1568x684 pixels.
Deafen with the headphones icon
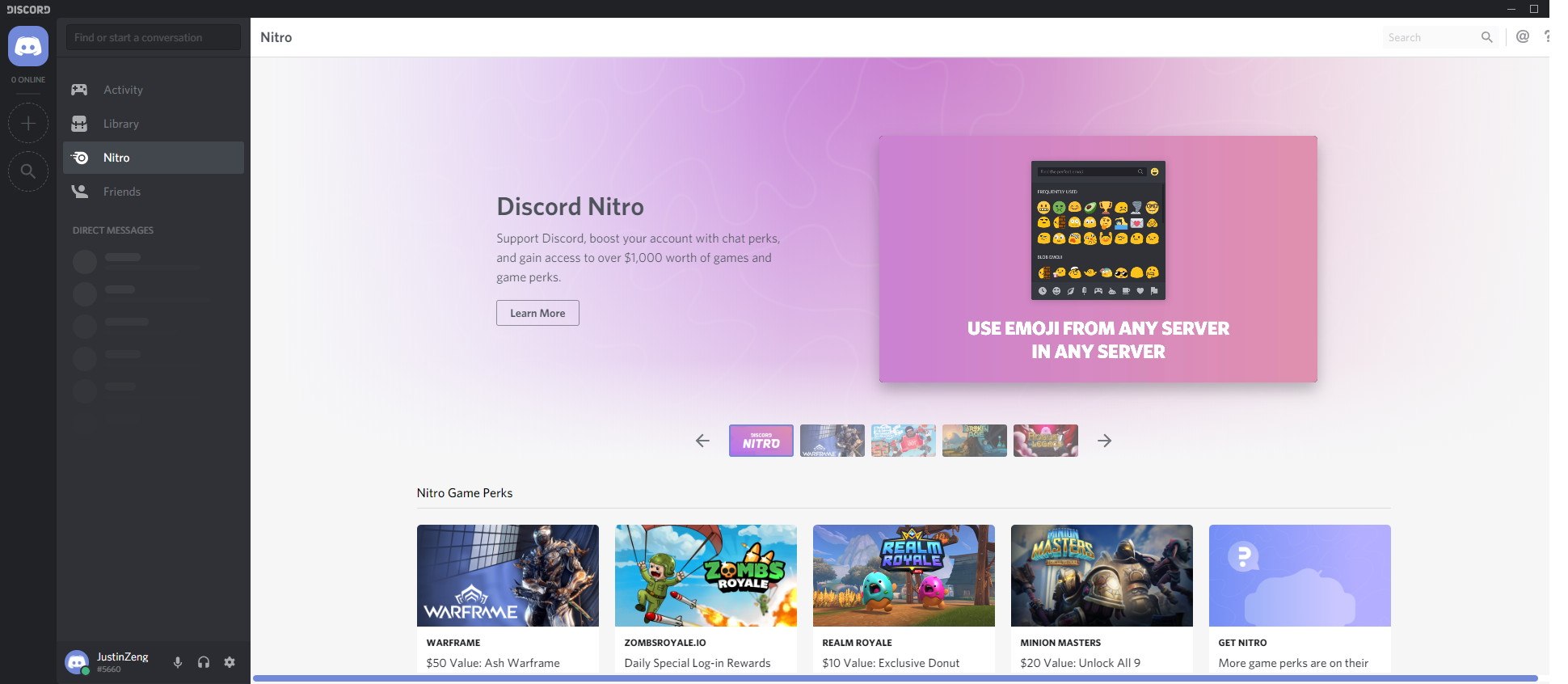(204, 662)
